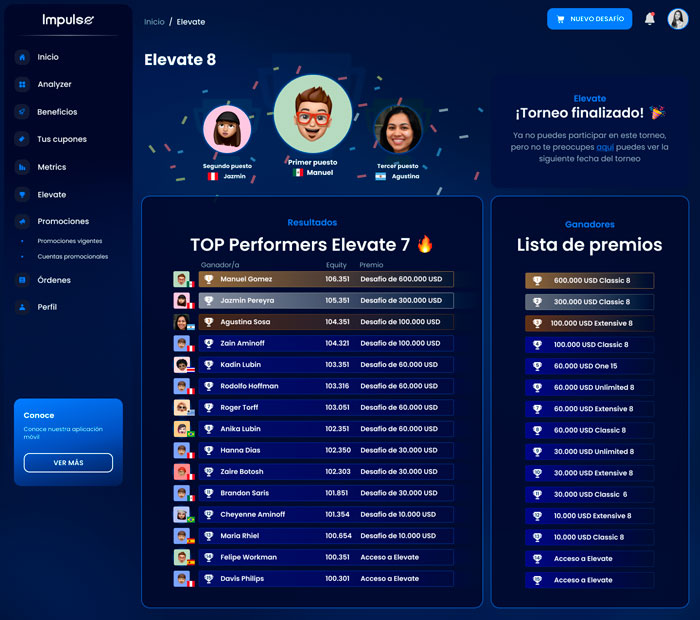Image resolution: width=700 pixels, height=620 pixels.
Task: Click the Beneficios sidebar icon
Action: [22, 112]
